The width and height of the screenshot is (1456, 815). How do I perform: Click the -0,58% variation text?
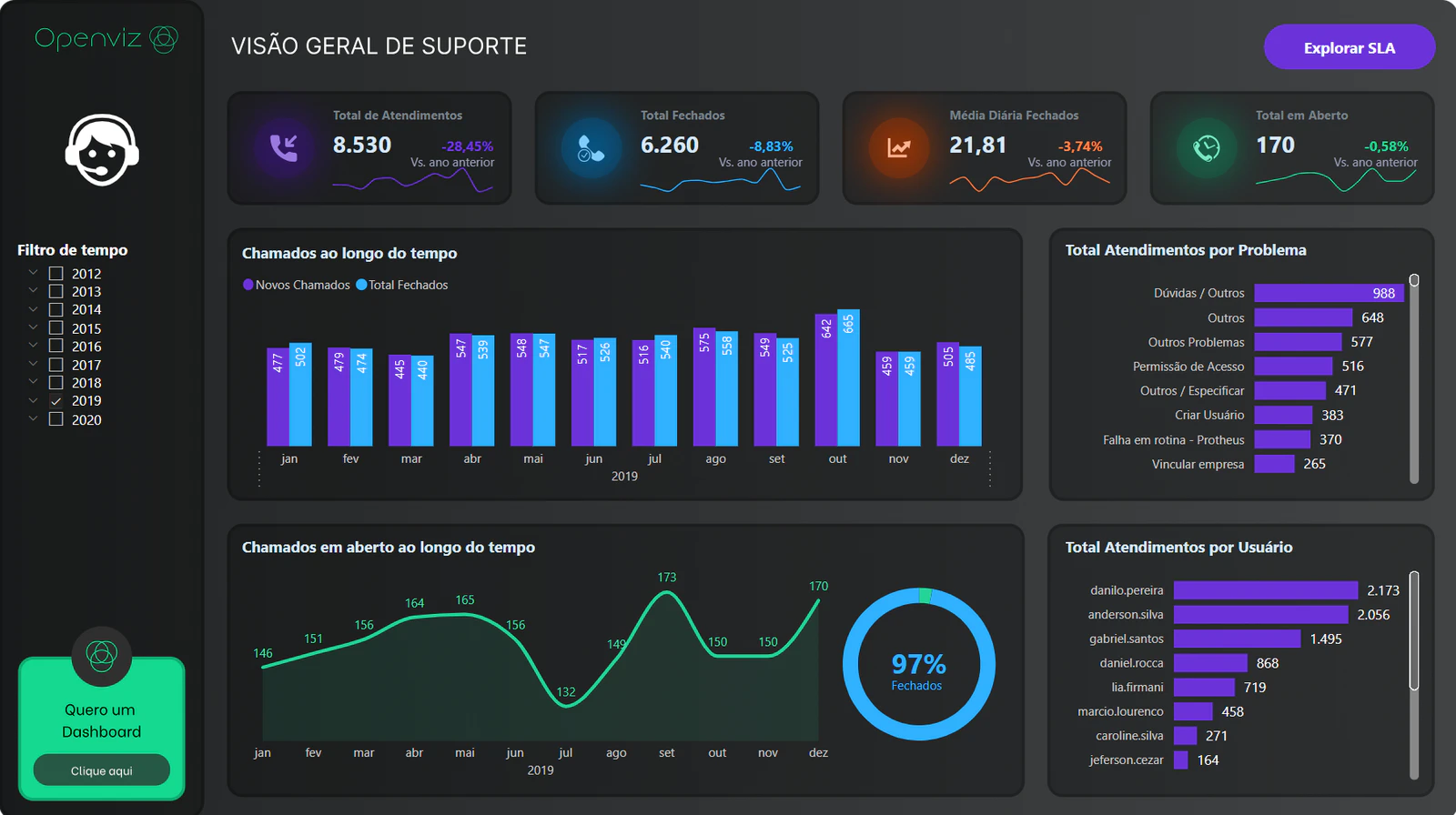pyautogui.click(x=1386, y=146)
